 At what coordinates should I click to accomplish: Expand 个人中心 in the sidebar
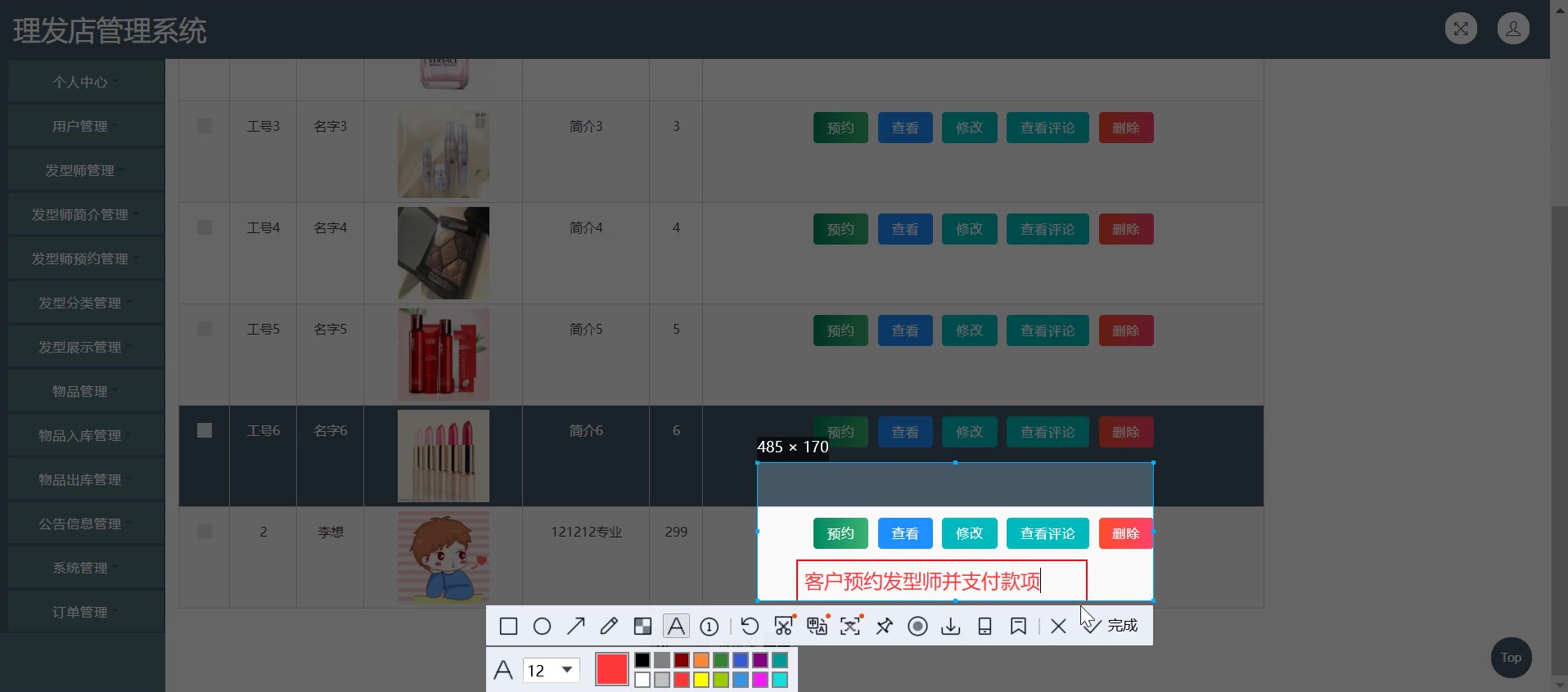[86, 82]
